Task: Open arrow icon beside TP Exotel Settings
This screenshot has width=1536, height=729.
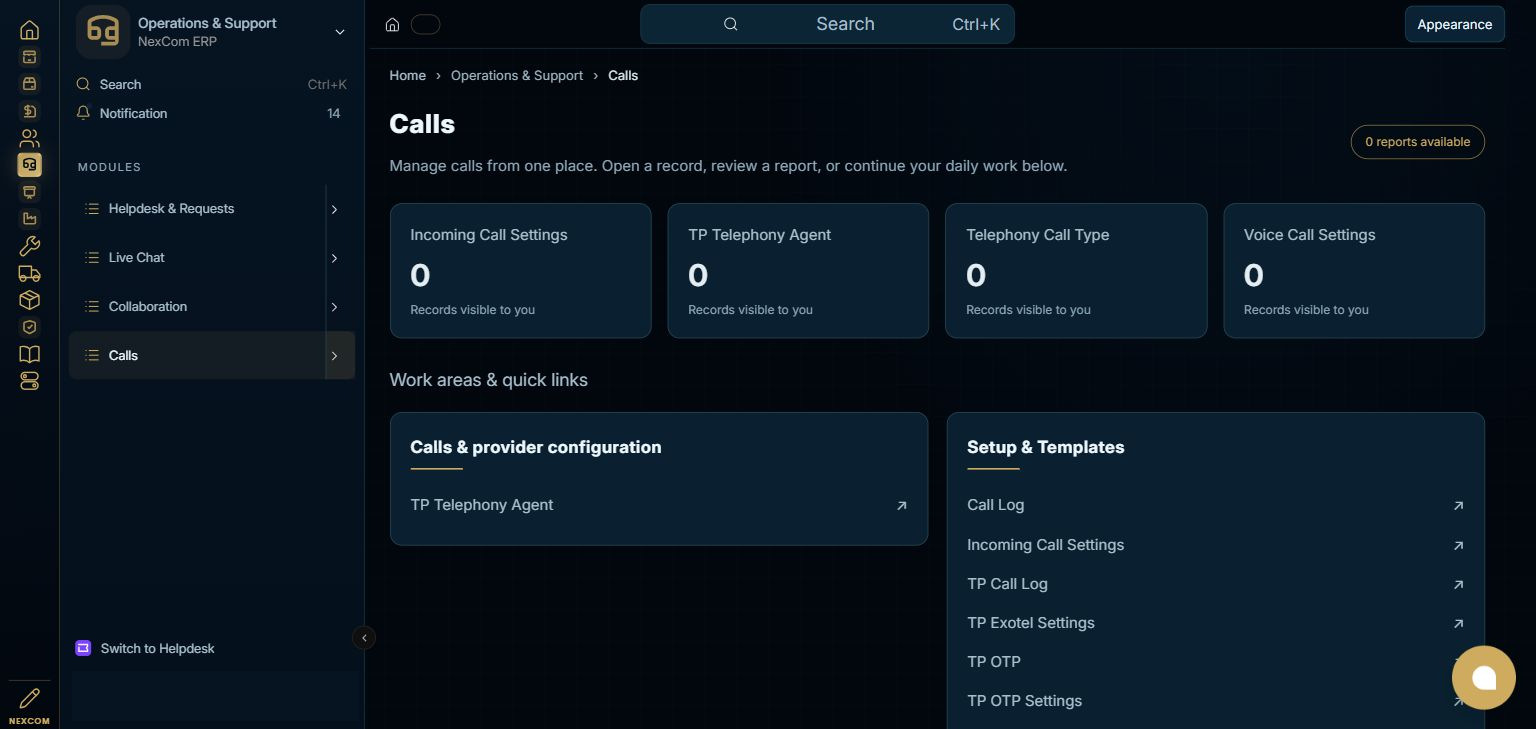Action: pyautogui.click(x=1458, y=624)
